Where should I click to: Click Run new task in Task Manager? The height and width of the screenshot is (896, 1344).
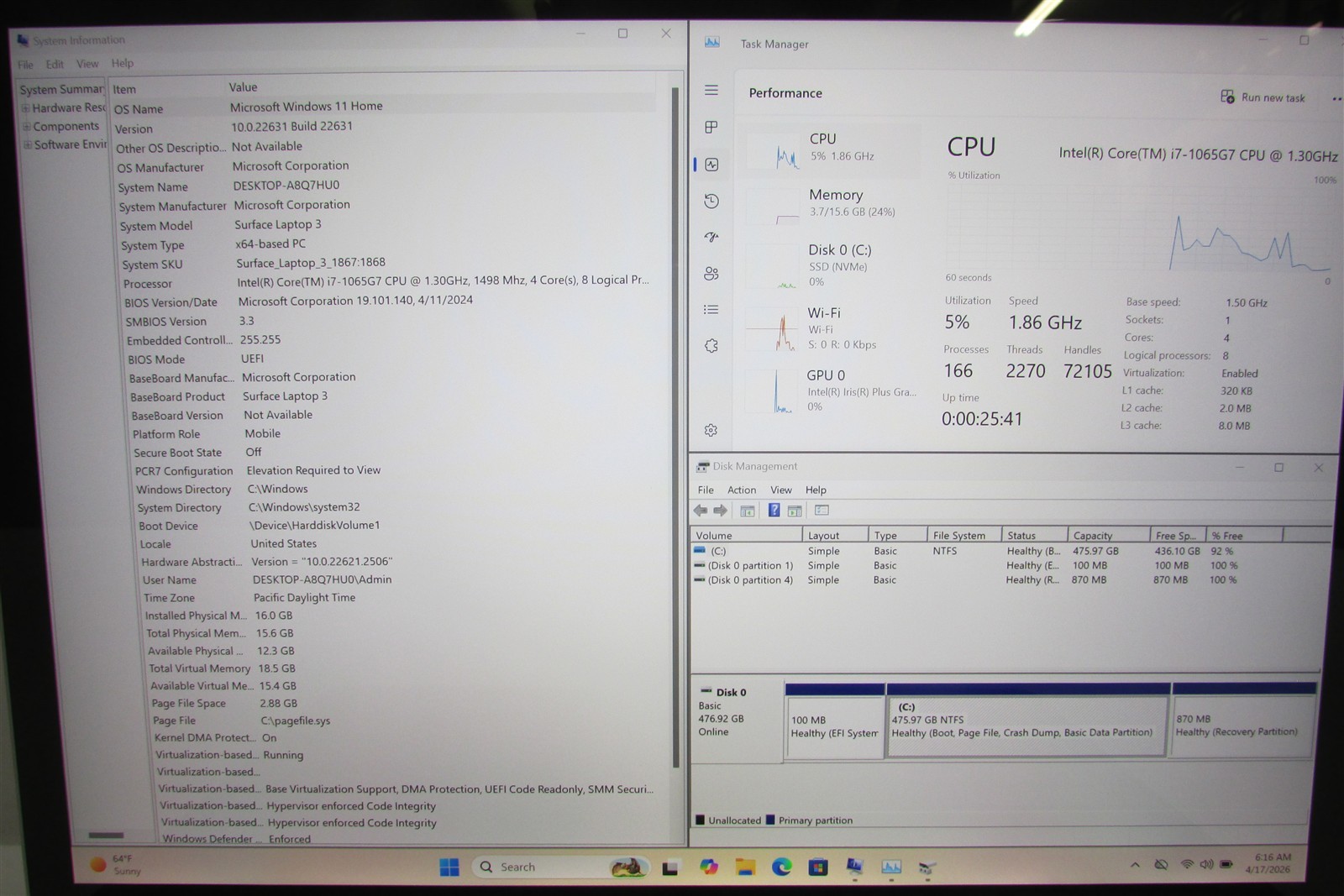point(1263,97)
